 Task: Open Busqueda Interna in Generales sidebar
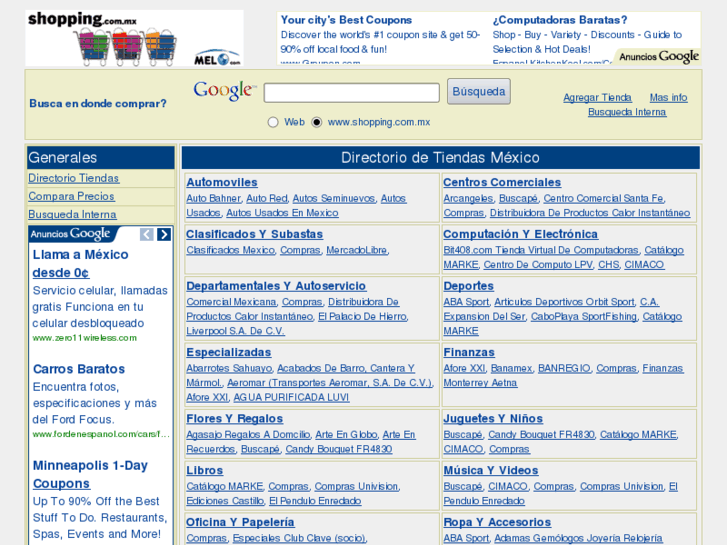pyautogui.click(x=72, y=214)
